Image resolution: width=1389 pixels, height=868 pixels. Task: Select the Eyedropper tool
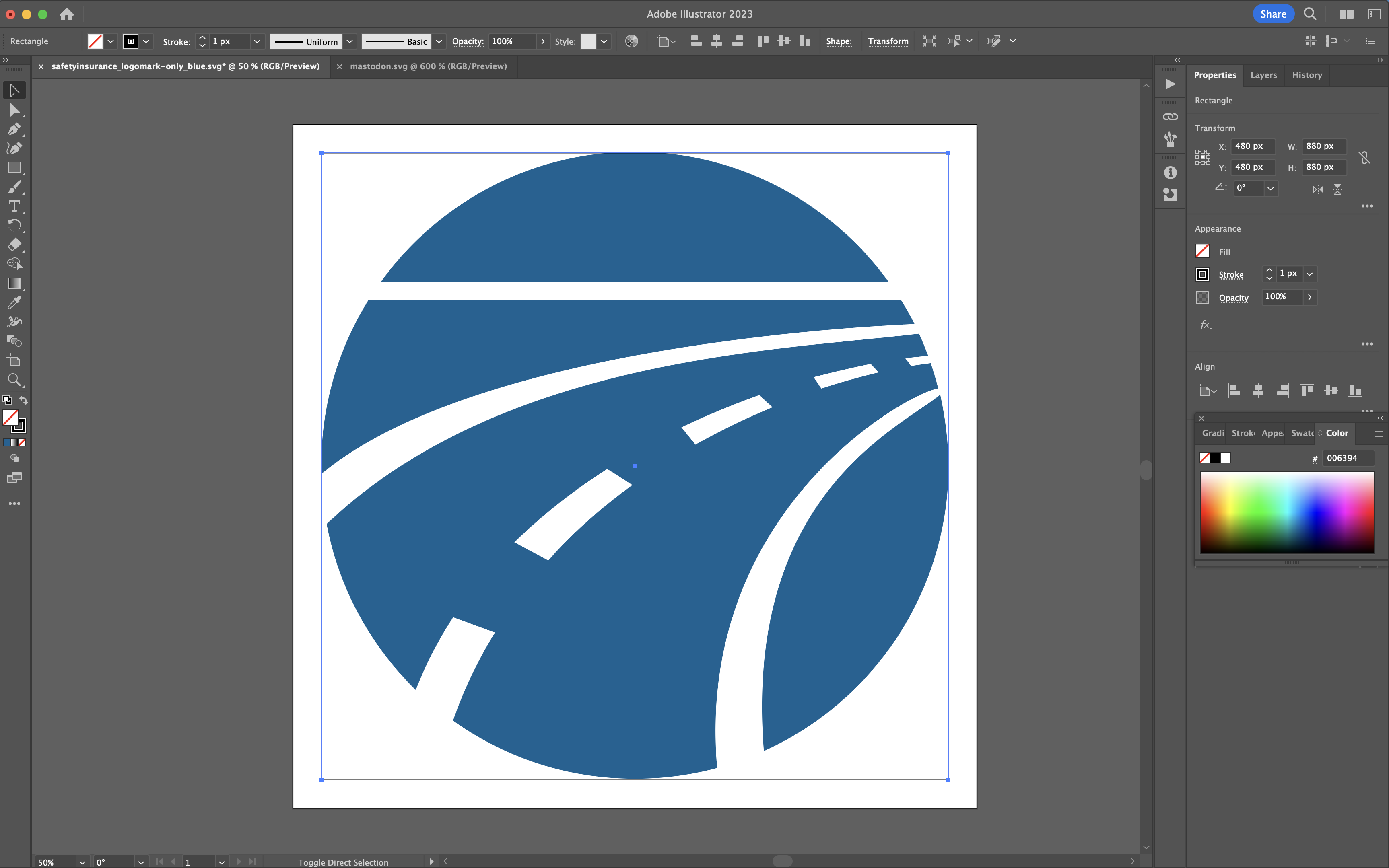coord(14,302)
